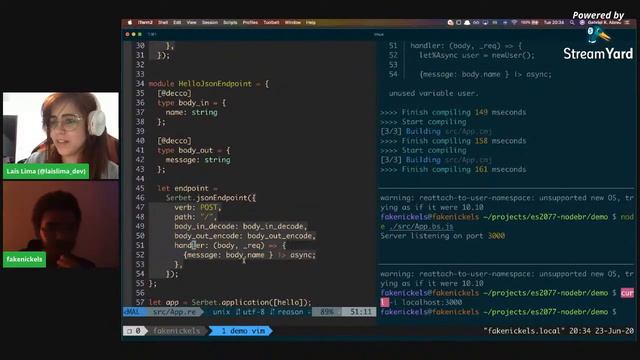The image size is (640, 360).
Task: Open the Edit menu
Action: click(x=177, y=22)
